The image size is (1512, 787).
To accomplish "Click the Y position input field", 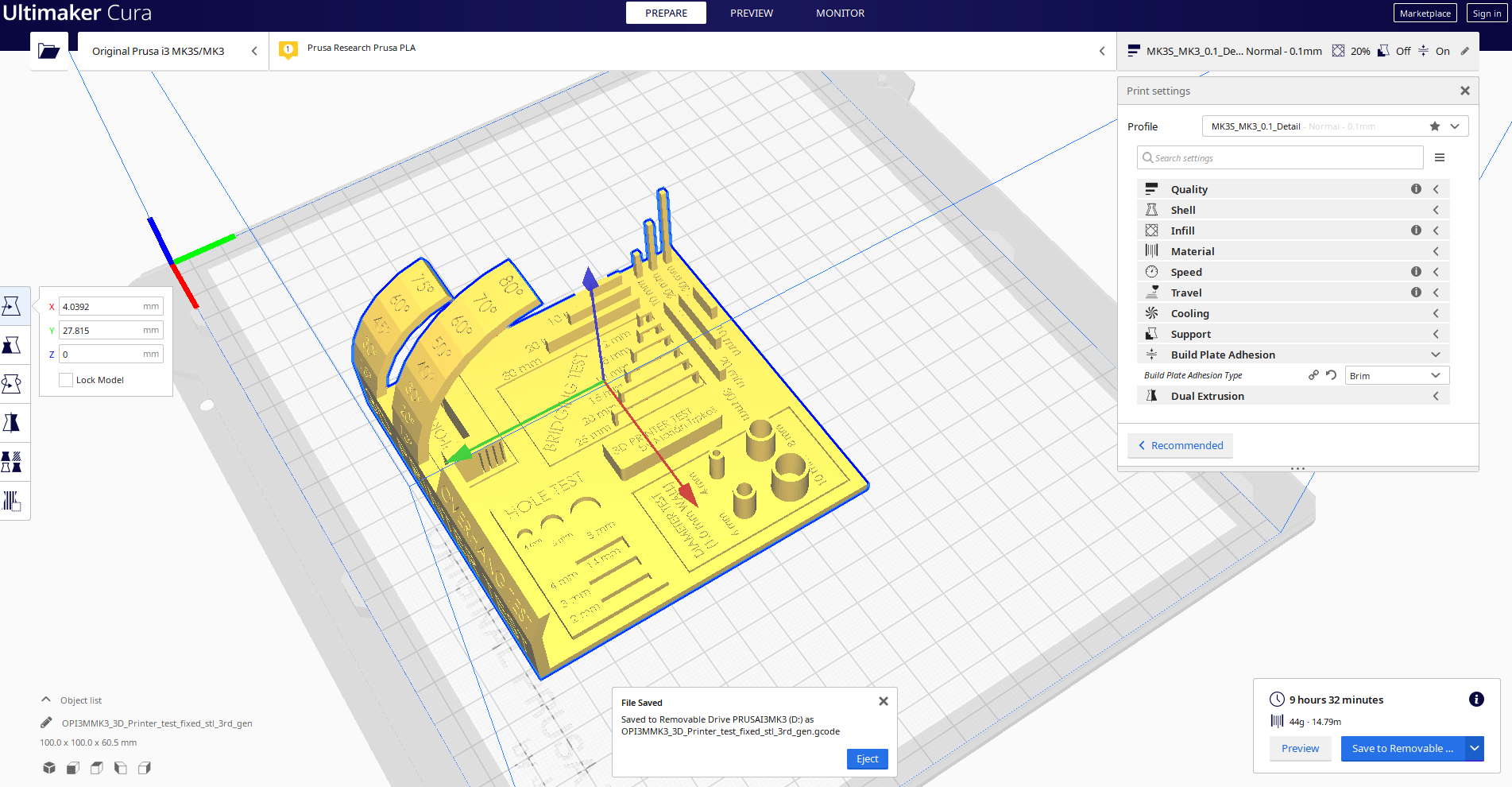I will point(110,330).
